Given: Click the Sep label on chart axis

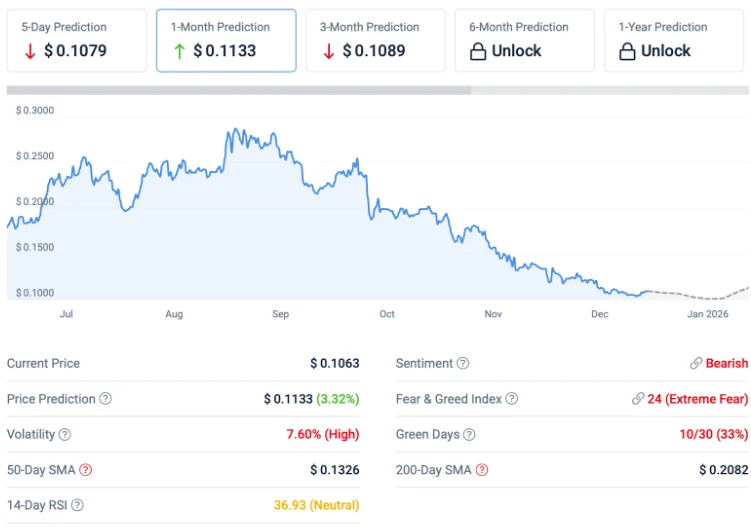Looking at the screenshot, I should click(280, 314).
